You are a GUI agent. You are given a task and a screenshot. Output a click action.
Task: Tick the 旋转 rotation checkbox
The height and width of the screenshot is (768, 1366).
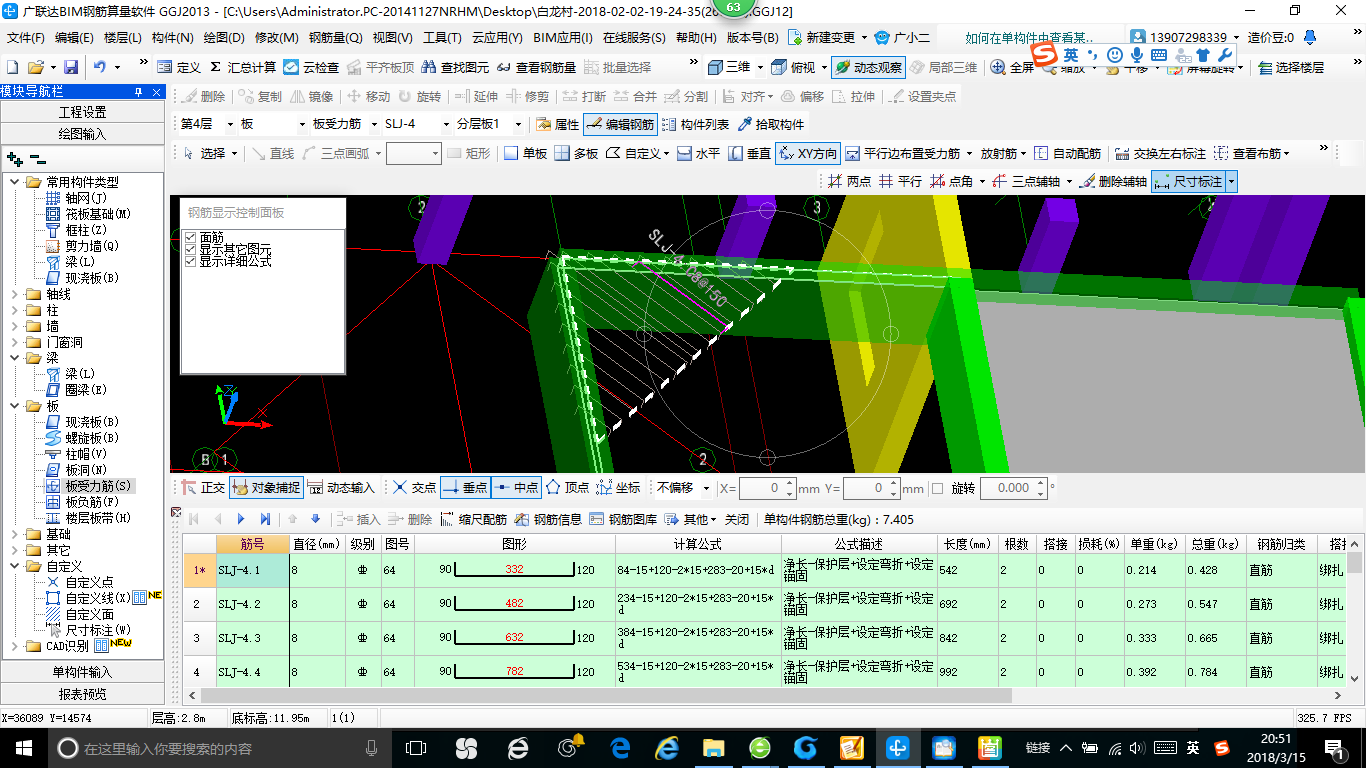click(937, 488)
